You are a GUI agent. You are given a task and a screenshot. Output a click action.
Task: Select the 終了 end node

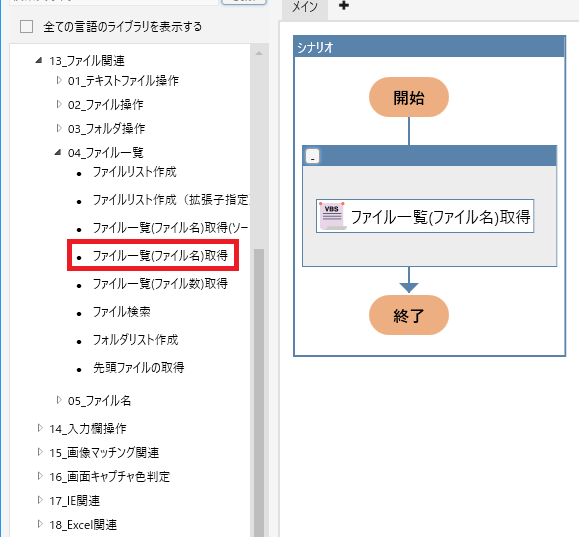pos(409,315)
